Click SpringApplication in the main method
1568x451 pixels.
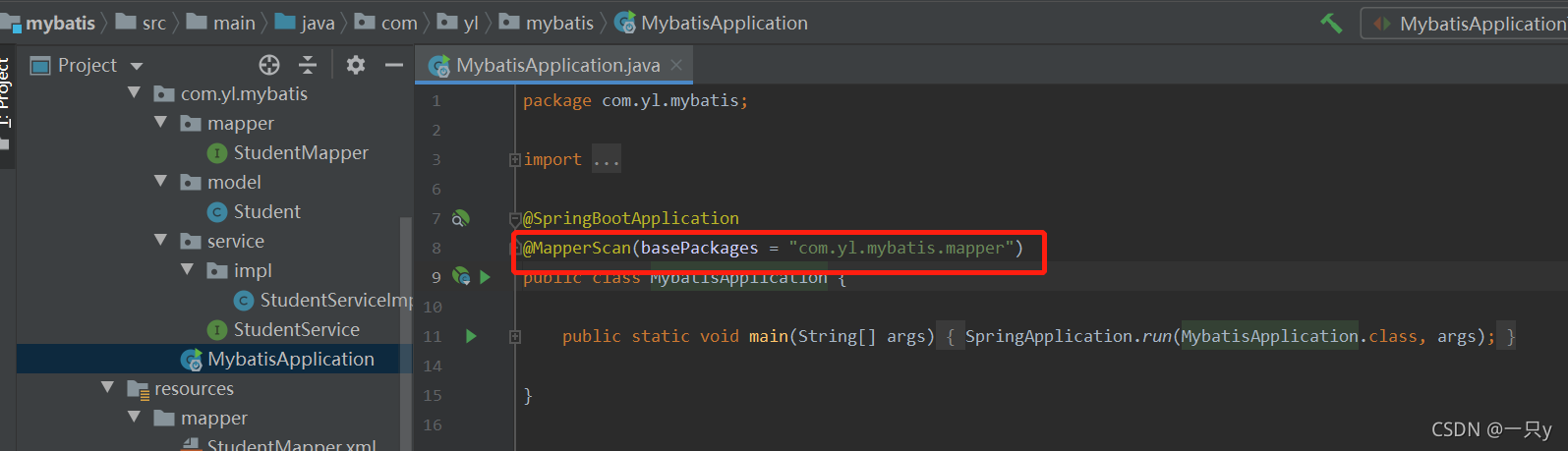[1049, 336]
